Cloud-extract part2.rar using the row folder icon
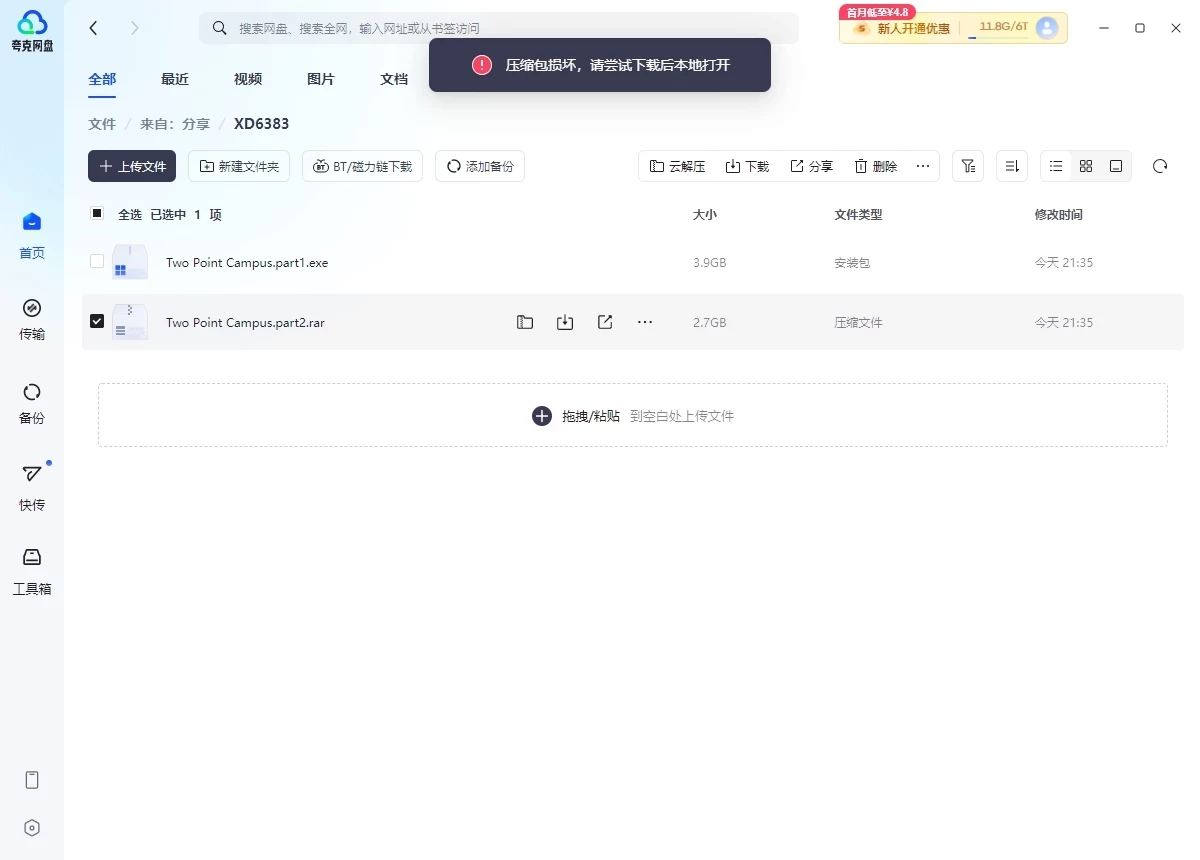Image resolution: width=1200 pixels, height=860 pixels. point(525,322)
